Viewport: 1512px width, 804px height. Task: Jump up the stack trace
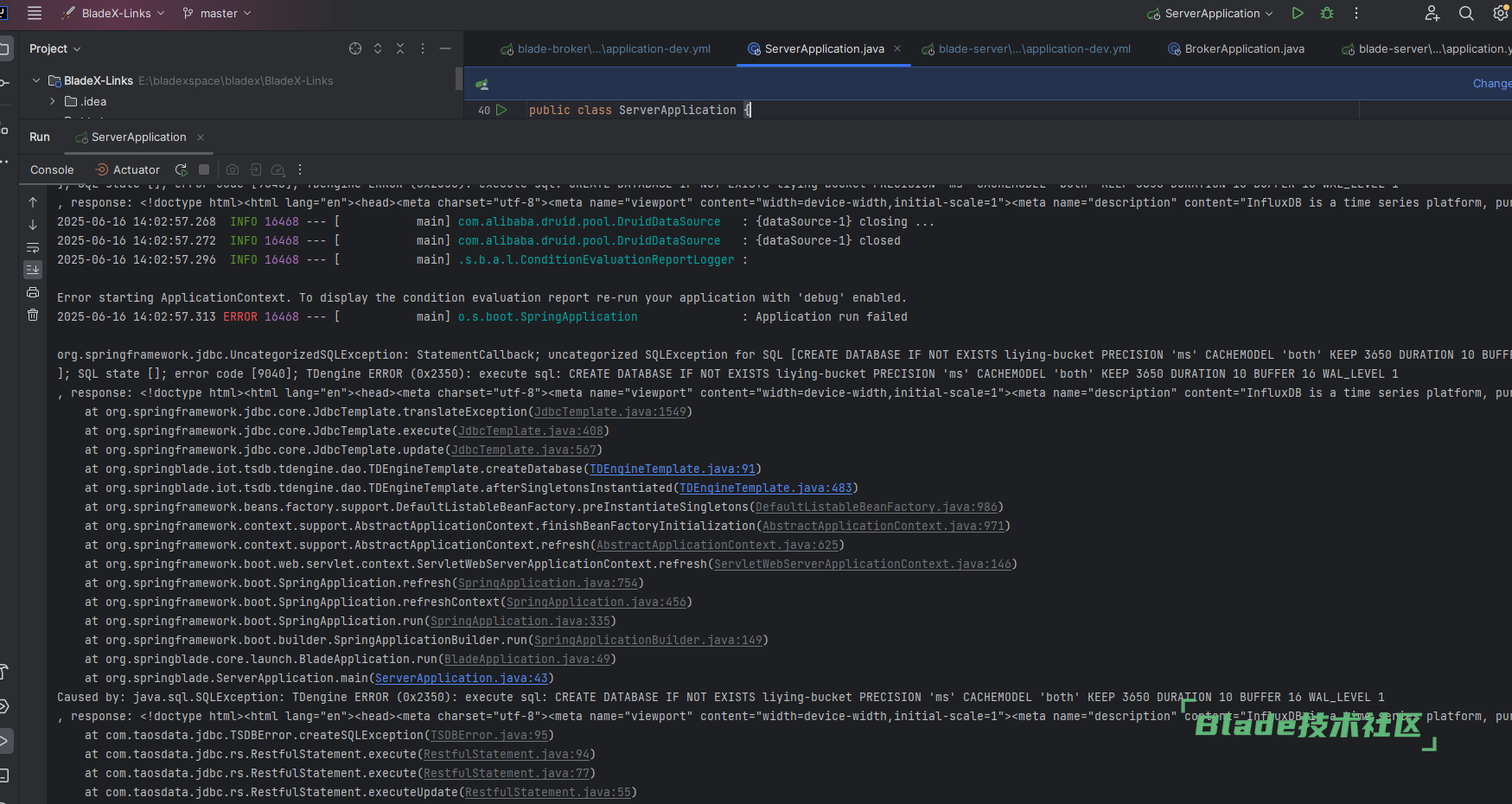33,201
